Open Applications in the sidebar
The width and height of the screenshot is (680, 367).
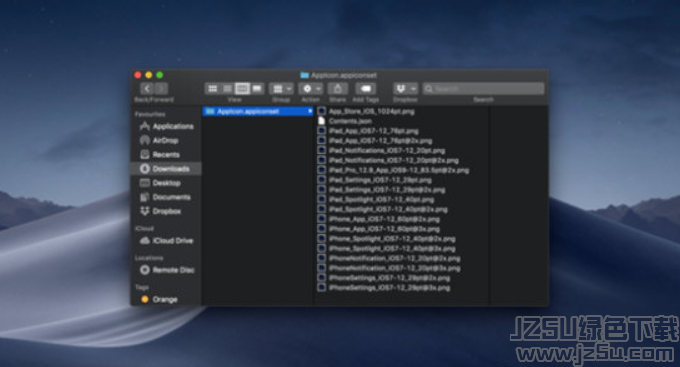pos(167,126)
